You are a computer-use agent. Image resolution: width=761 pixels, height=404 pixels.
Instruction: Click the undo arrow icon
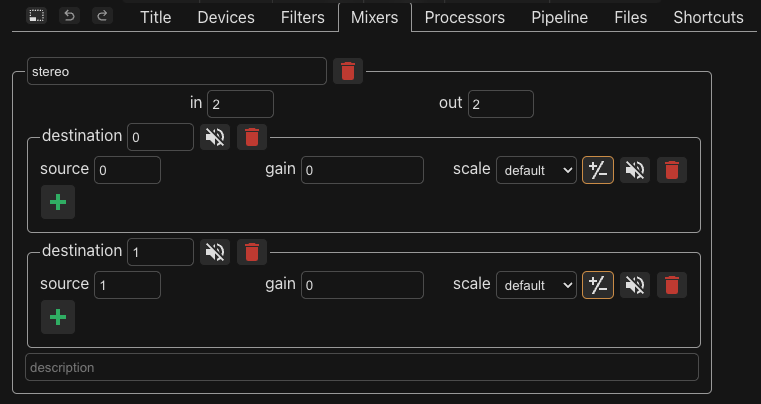point(69,16)
